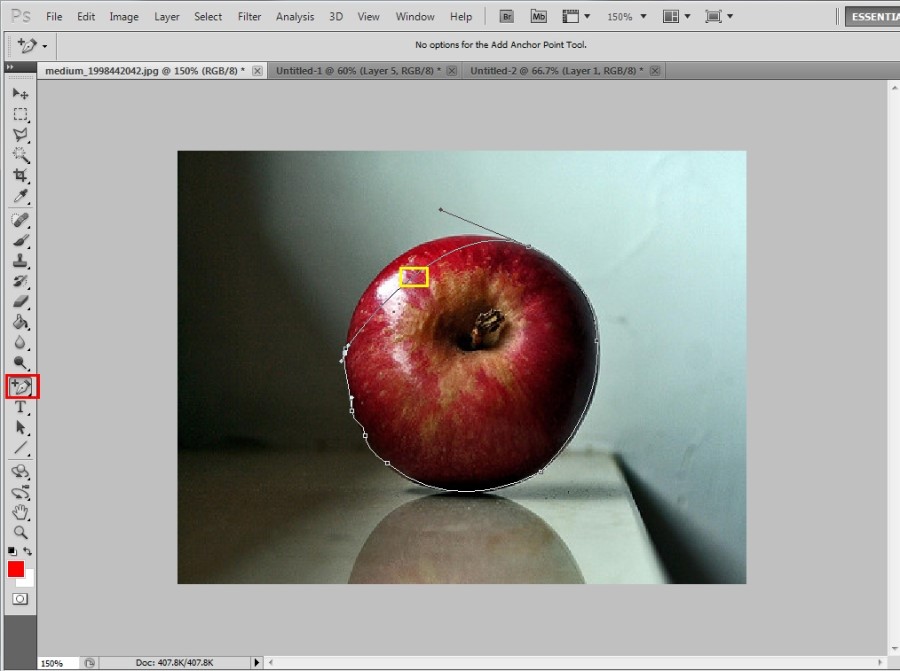Viewport: 900px width, 671px height.
Task: Select the Rectangular Marquee tool
Action: pos(20,114)
